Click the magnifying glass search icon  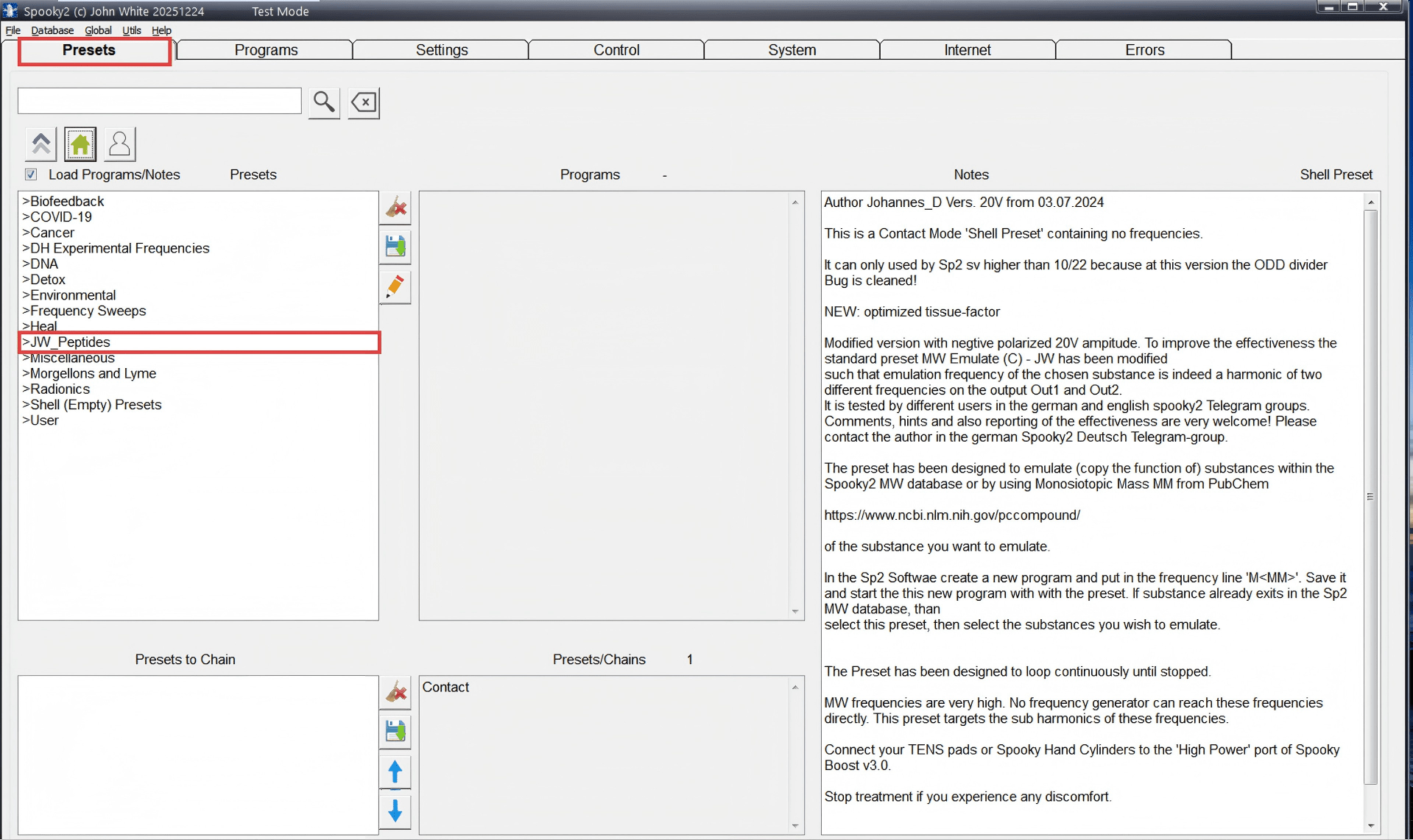coord(324,102)
